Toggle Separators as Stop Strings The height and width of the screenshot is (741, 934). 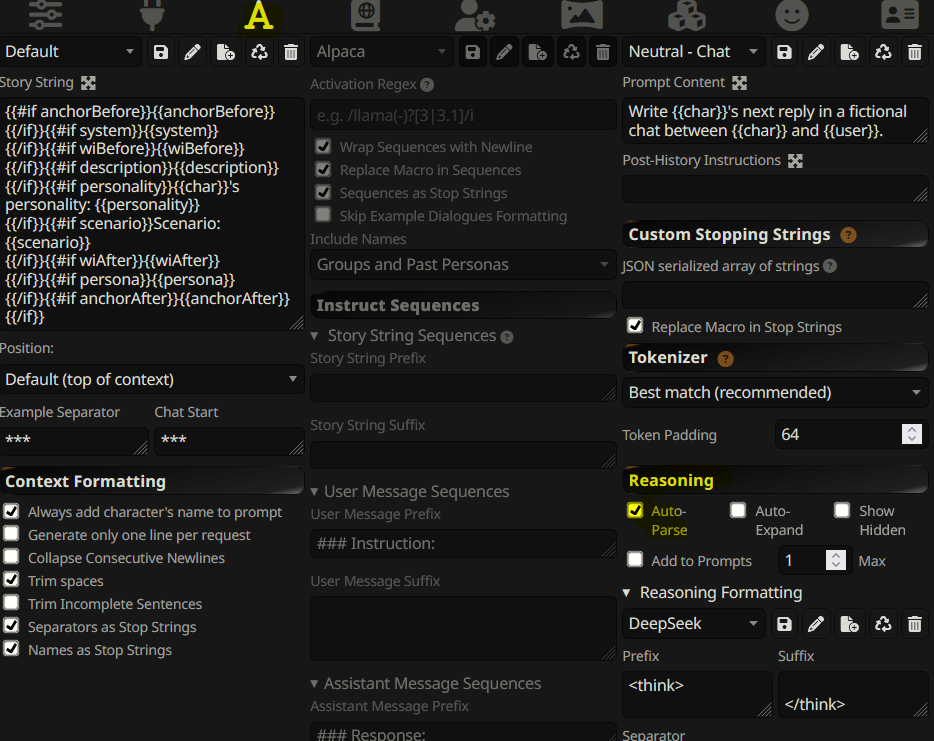click(x=11, y=625)
